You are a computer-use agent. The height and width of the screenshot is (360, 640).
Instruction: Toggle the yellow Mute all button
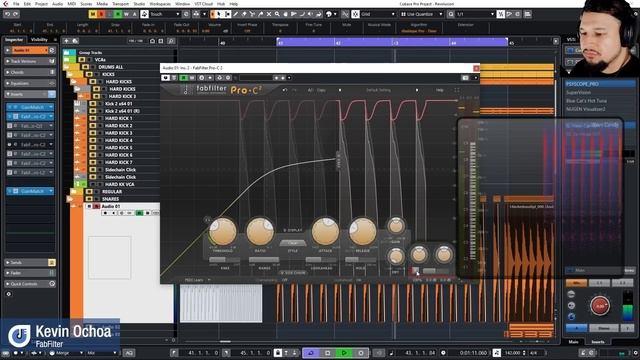pyautogui.click(x=93, y=14)
